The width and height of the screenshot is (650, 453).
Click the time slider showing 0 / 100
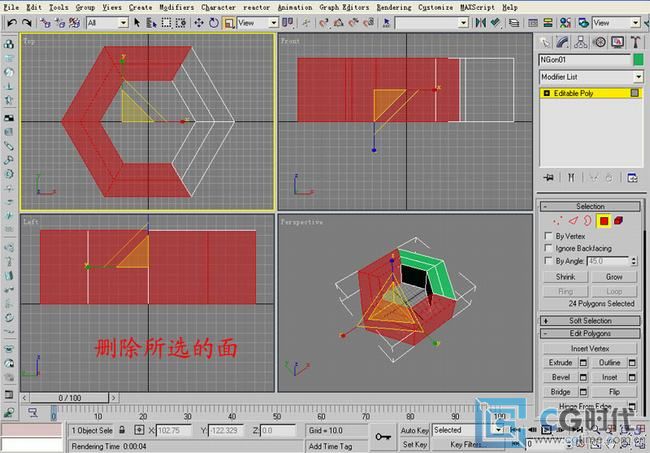click(69, 398)
